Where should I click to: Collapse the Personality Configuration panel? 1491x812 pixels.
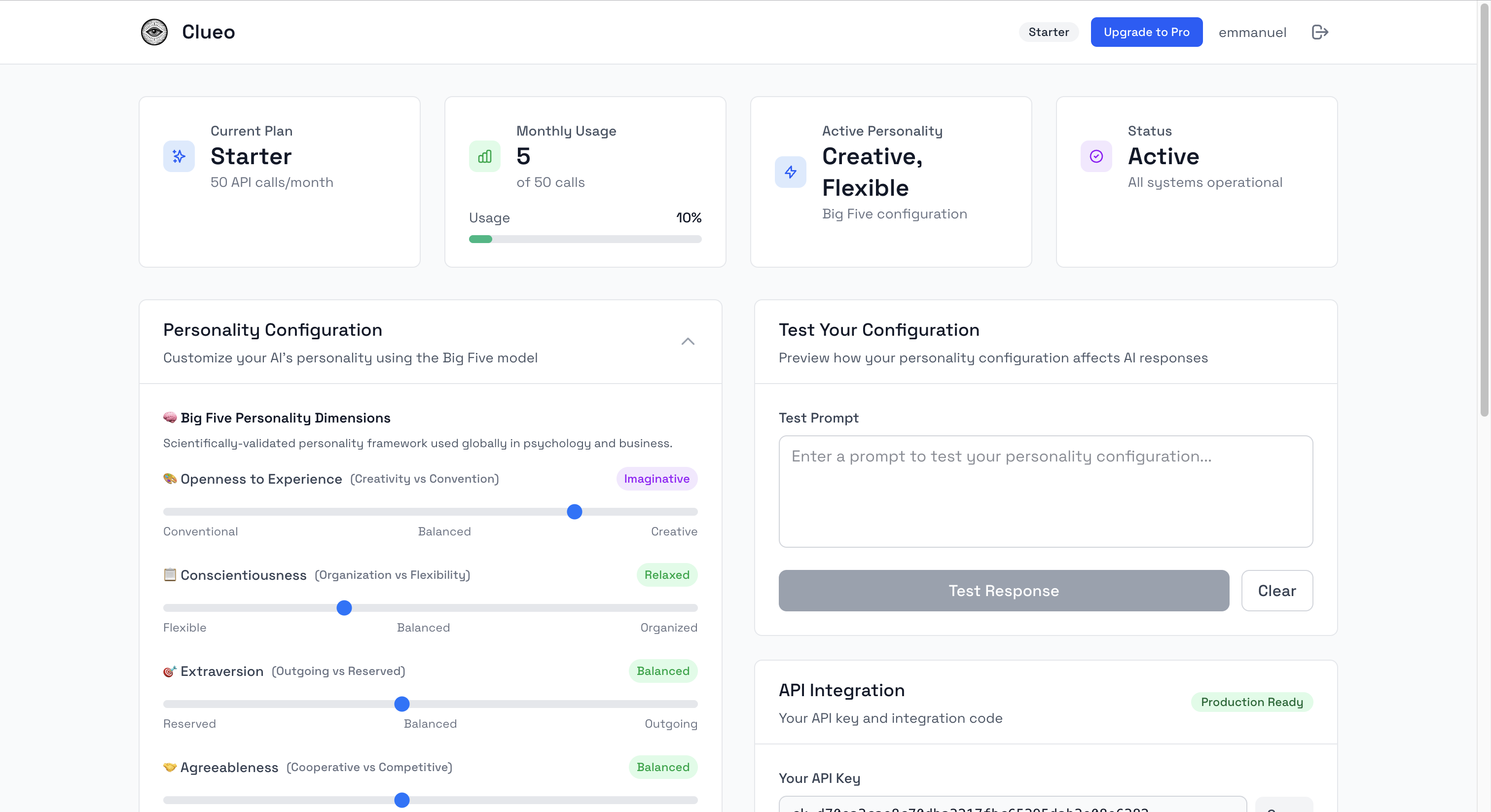point(687,342)
